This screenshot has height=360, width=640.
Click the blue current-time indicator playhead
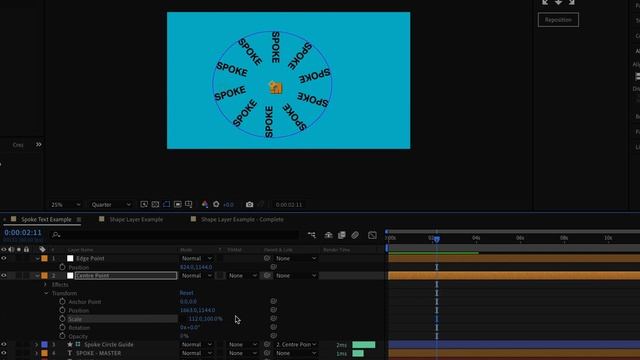click(x=437, y=239)
